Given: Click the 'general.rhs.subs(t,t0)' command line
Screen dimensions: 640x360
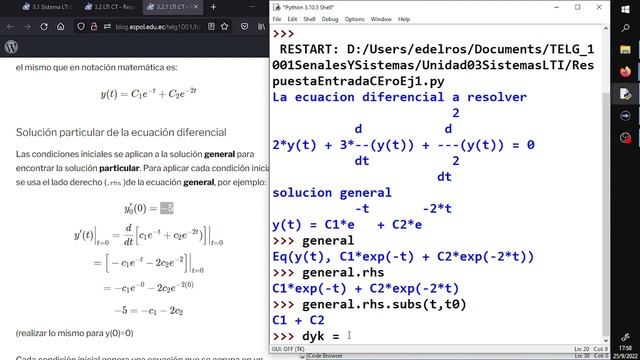Looking at the screenshot, I should (x=369, y=304).
